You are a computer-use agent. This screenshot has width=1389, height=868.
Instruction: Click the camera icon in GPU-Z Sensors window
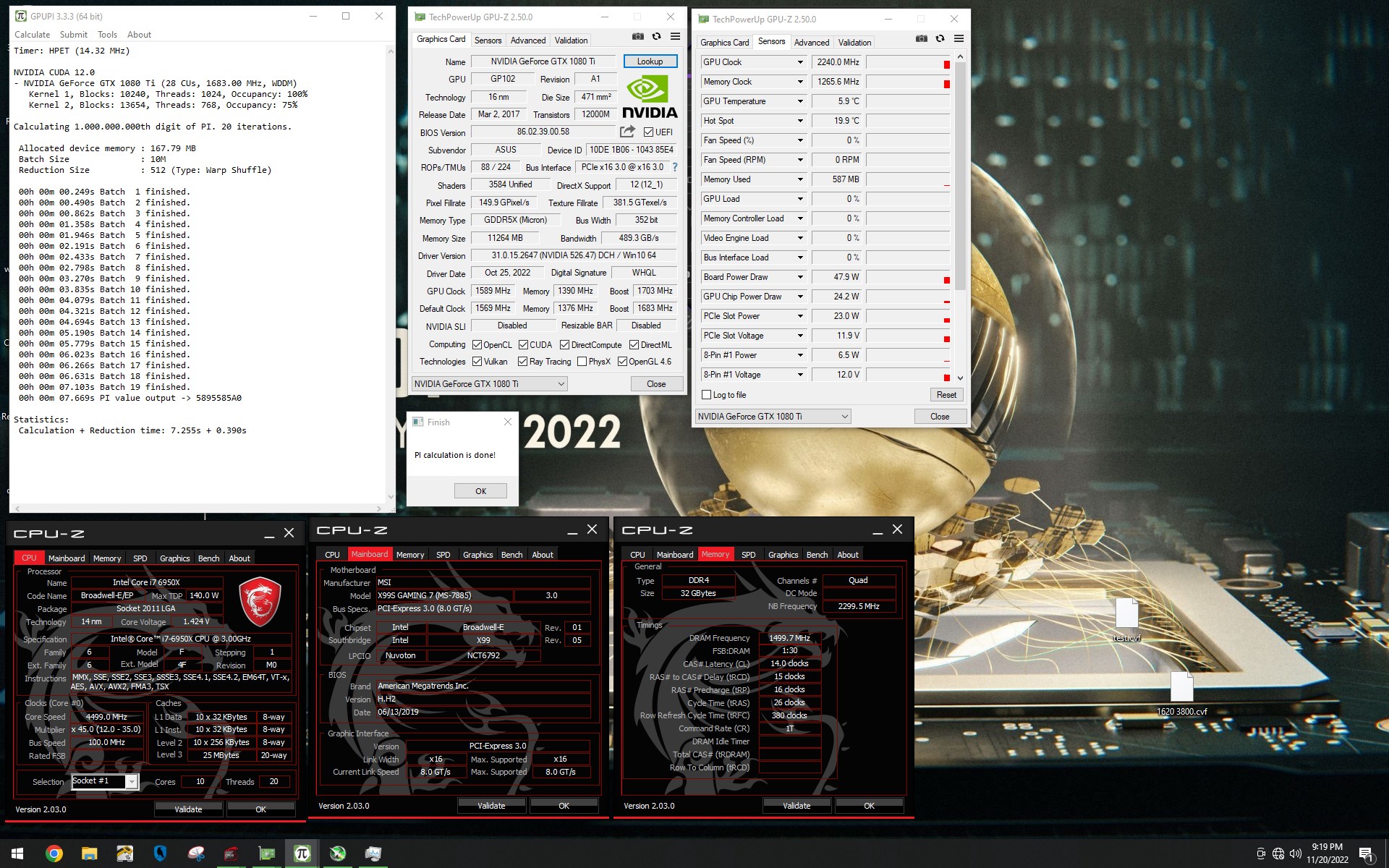click(921, 38)
